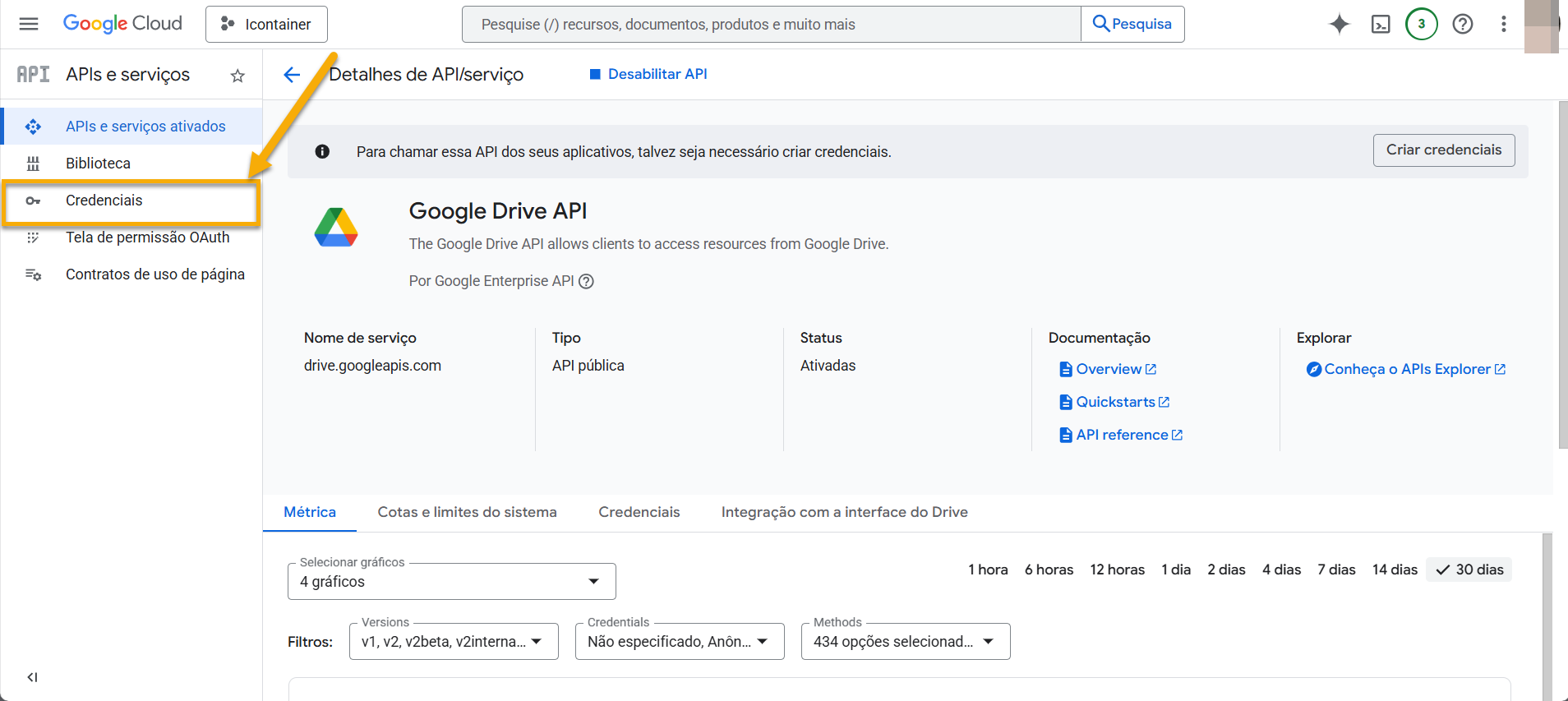Open the help question mark icon
The width and height of the screenshot is (1568, 701).
pyautogui.click(x=1463, y=24)
